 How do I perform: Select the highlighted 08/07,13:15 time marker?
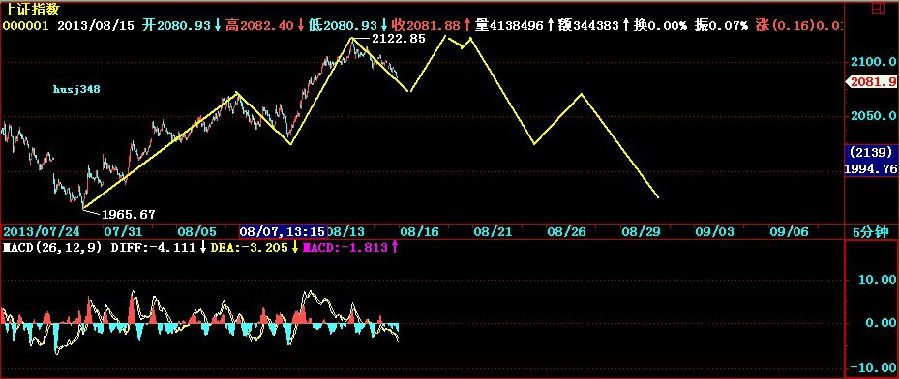coord(283,231)
